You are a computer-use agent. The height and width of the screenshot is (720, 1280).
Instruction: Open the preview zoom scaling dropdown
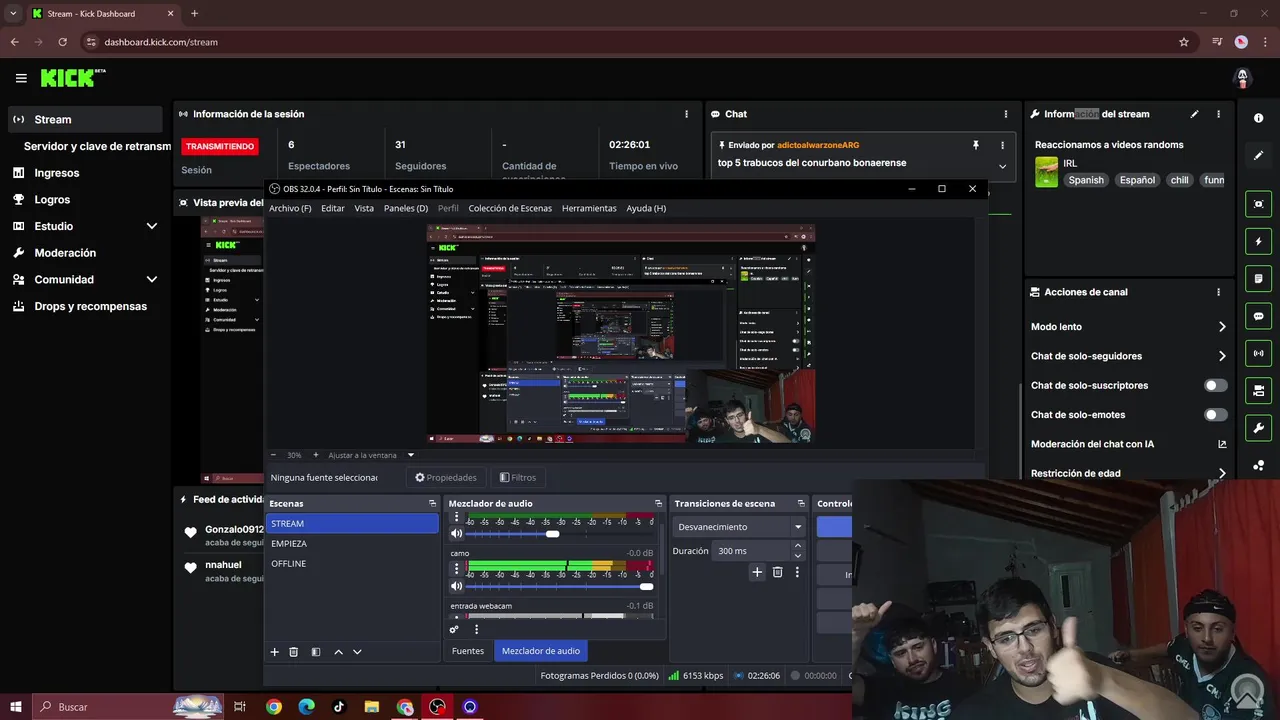pos(410,455)
